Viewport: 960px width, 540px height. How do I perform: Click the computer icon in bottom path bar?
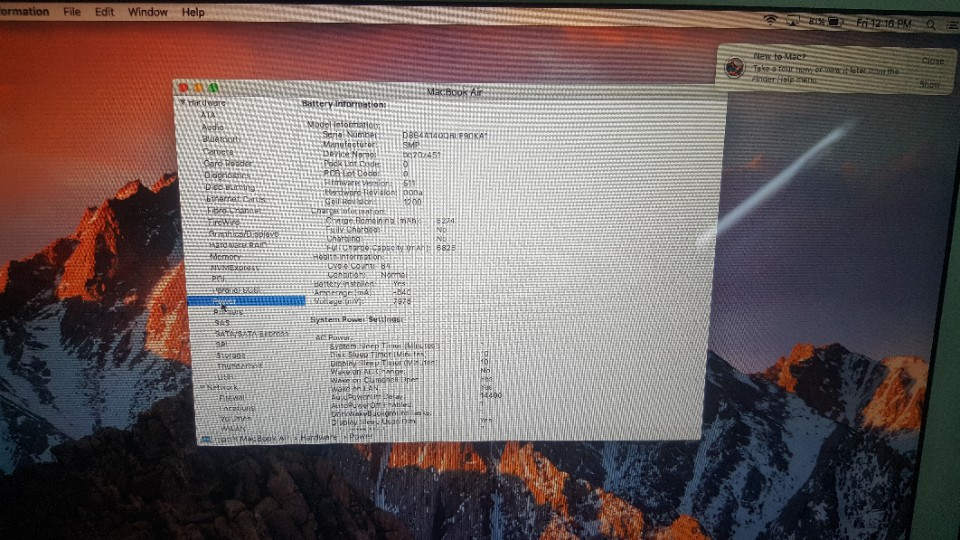tap(206, 438)
